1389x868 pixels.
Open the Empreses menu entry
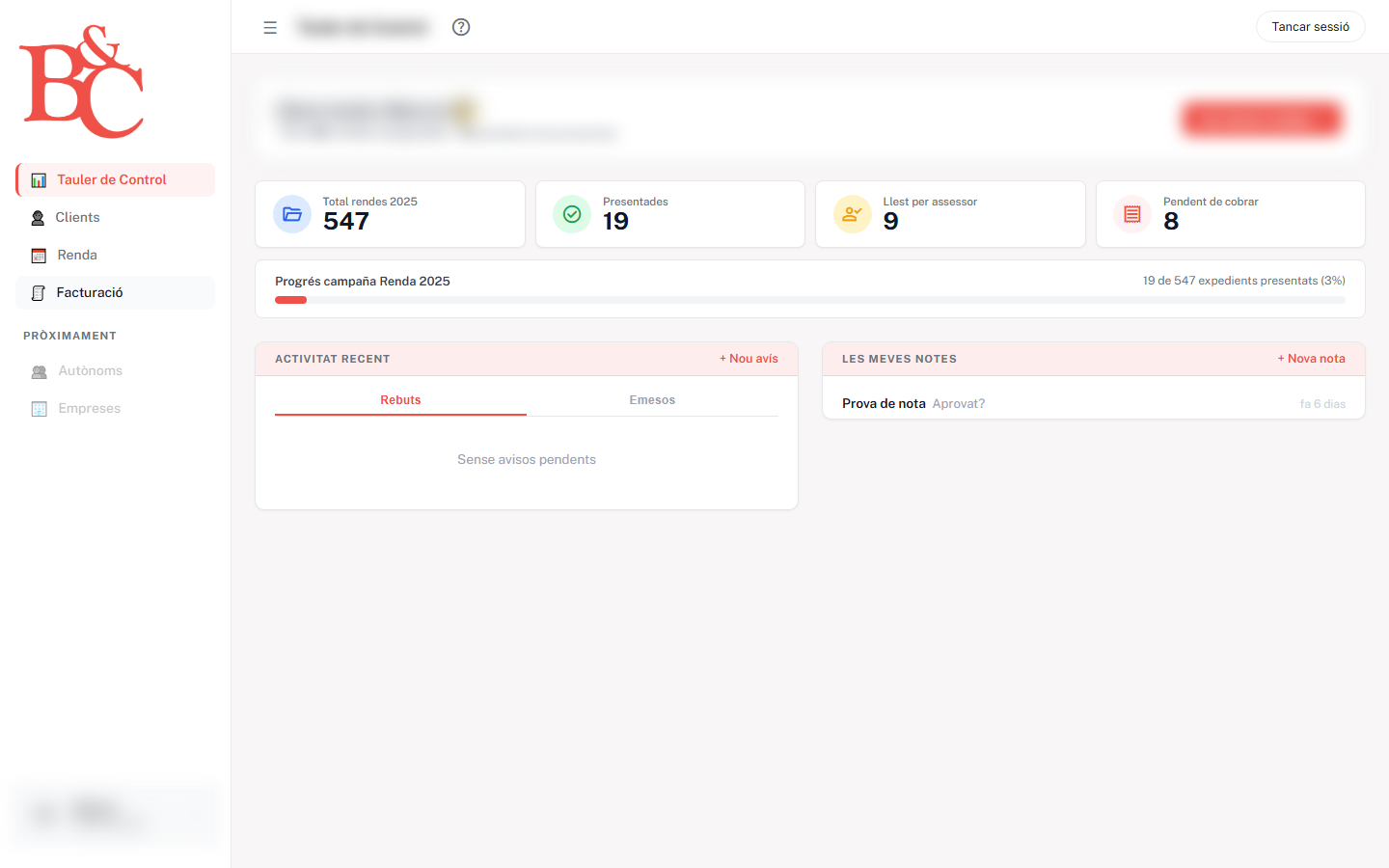click(90, 408)
